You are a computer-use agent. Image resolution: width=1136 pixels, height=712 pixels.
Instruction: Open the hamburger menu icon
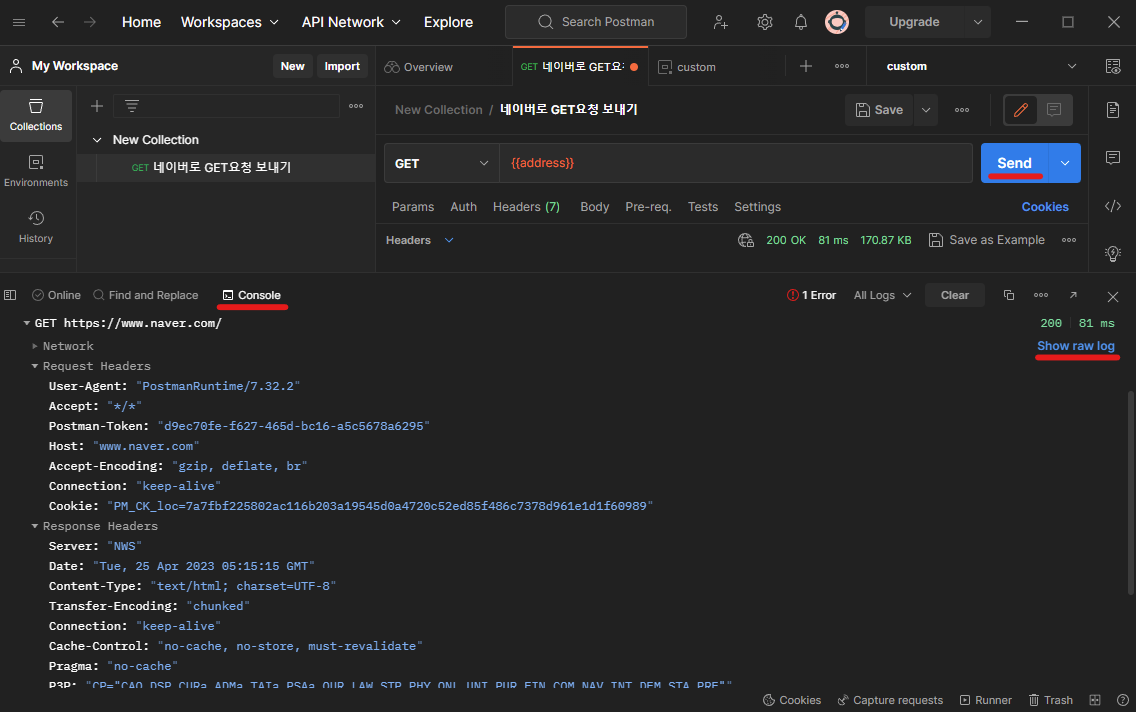[x=19, y=22]
